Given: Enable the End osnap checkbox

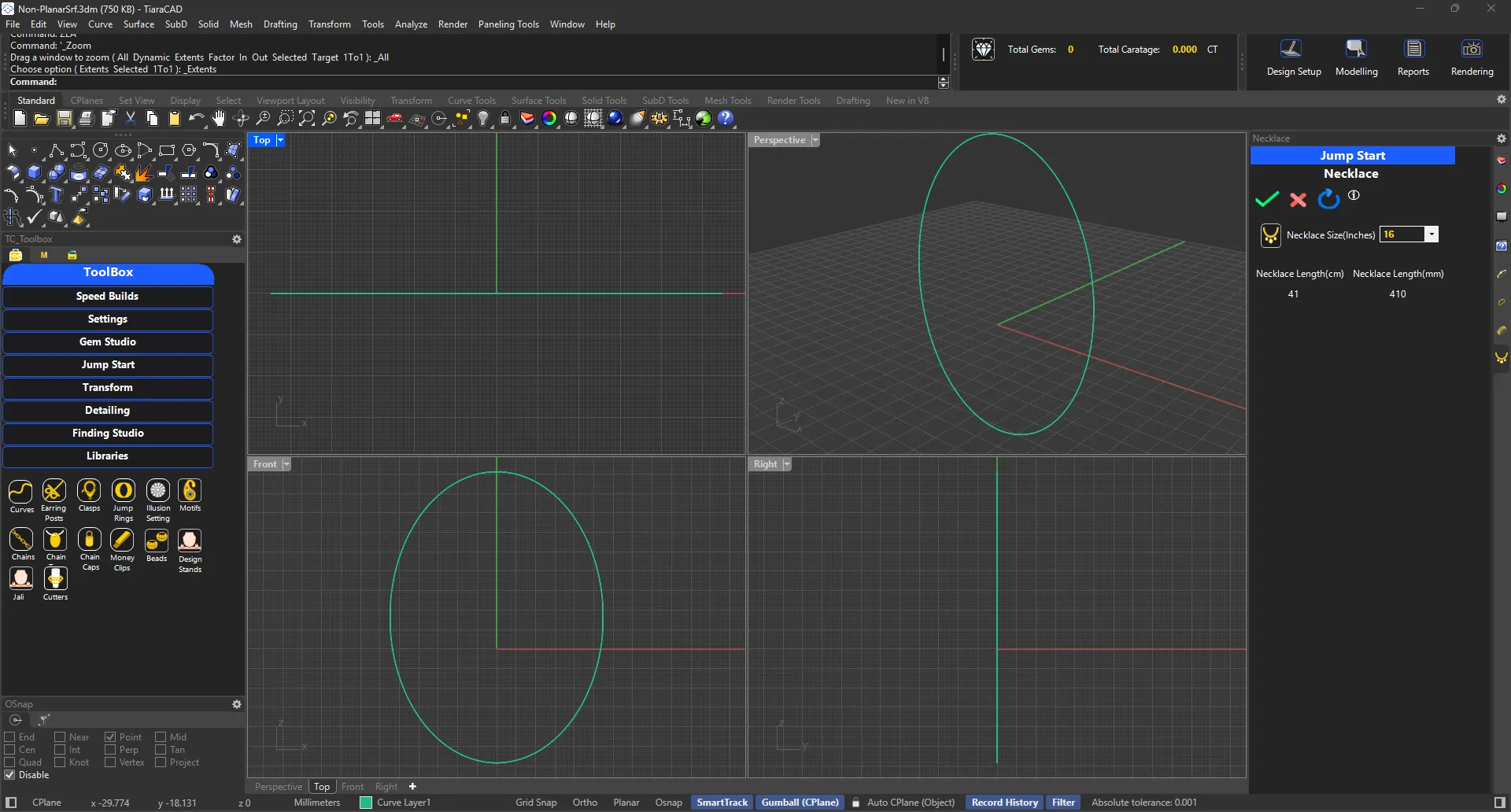Looking at the screenshot, I should [x=10, y=737].
